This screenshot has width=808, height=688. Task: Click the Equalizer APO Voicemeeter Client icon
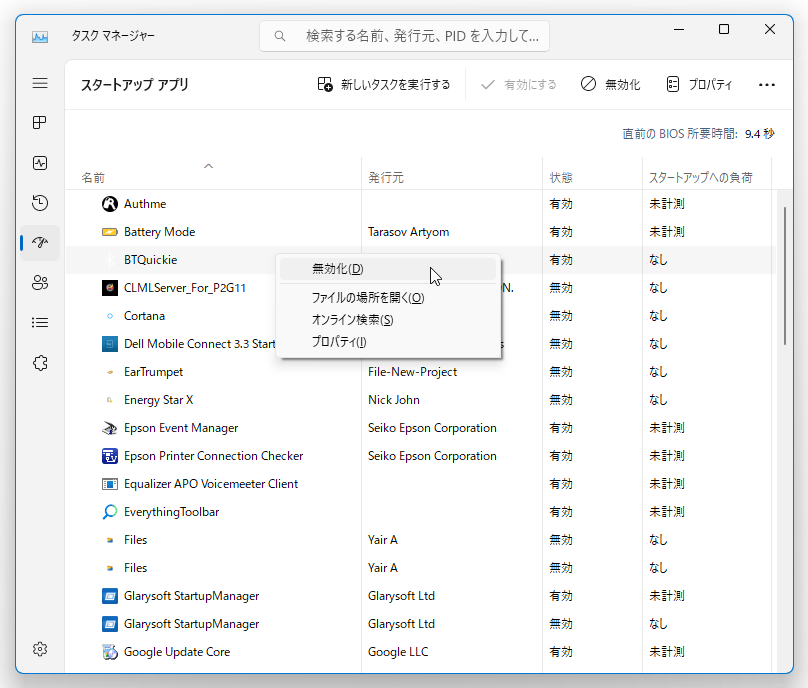[x=110, y=484]
